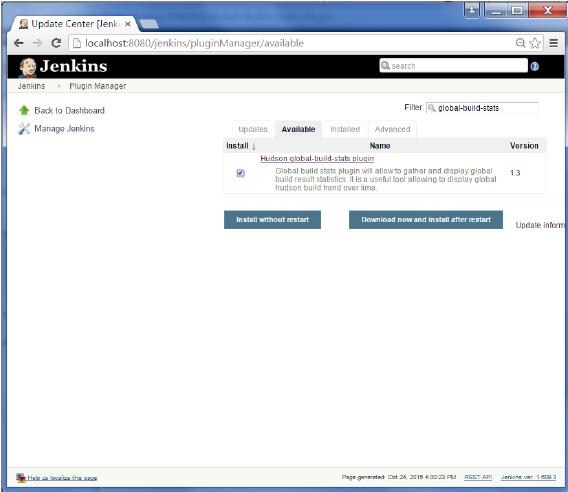Click the green Back to Dashboard arrow icon
This screenshot has height=492, width=568.
click(24, 110)
